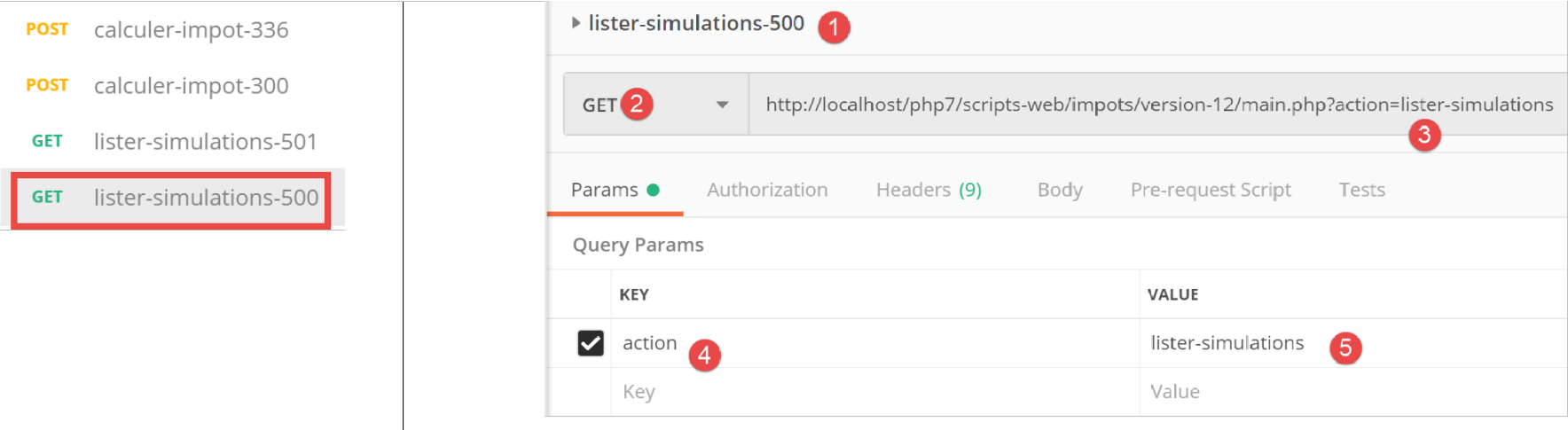Click the request URL field

coord(1153,105)
